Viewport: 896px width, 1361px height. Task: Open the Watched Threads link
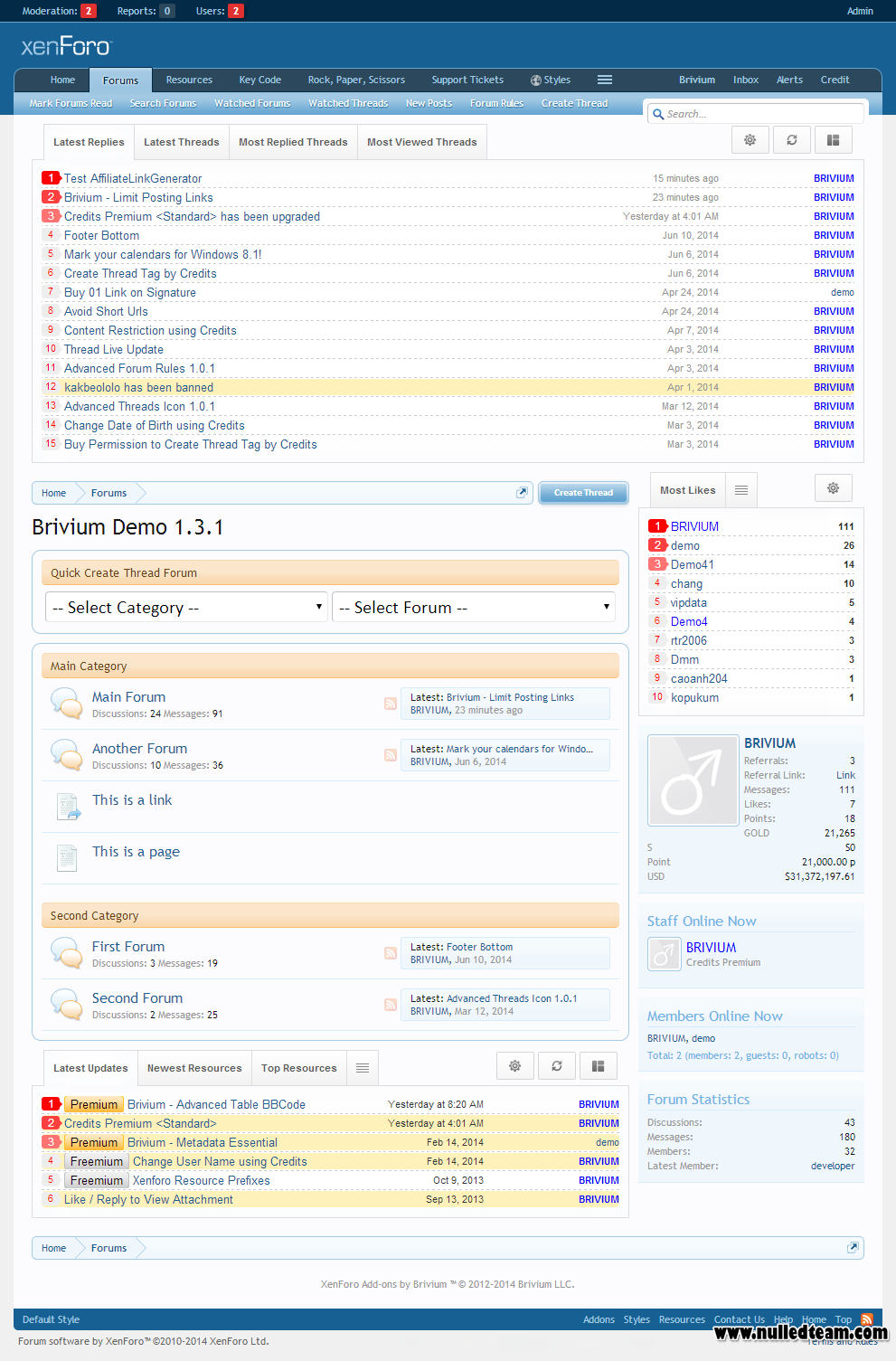coord(348,103)
